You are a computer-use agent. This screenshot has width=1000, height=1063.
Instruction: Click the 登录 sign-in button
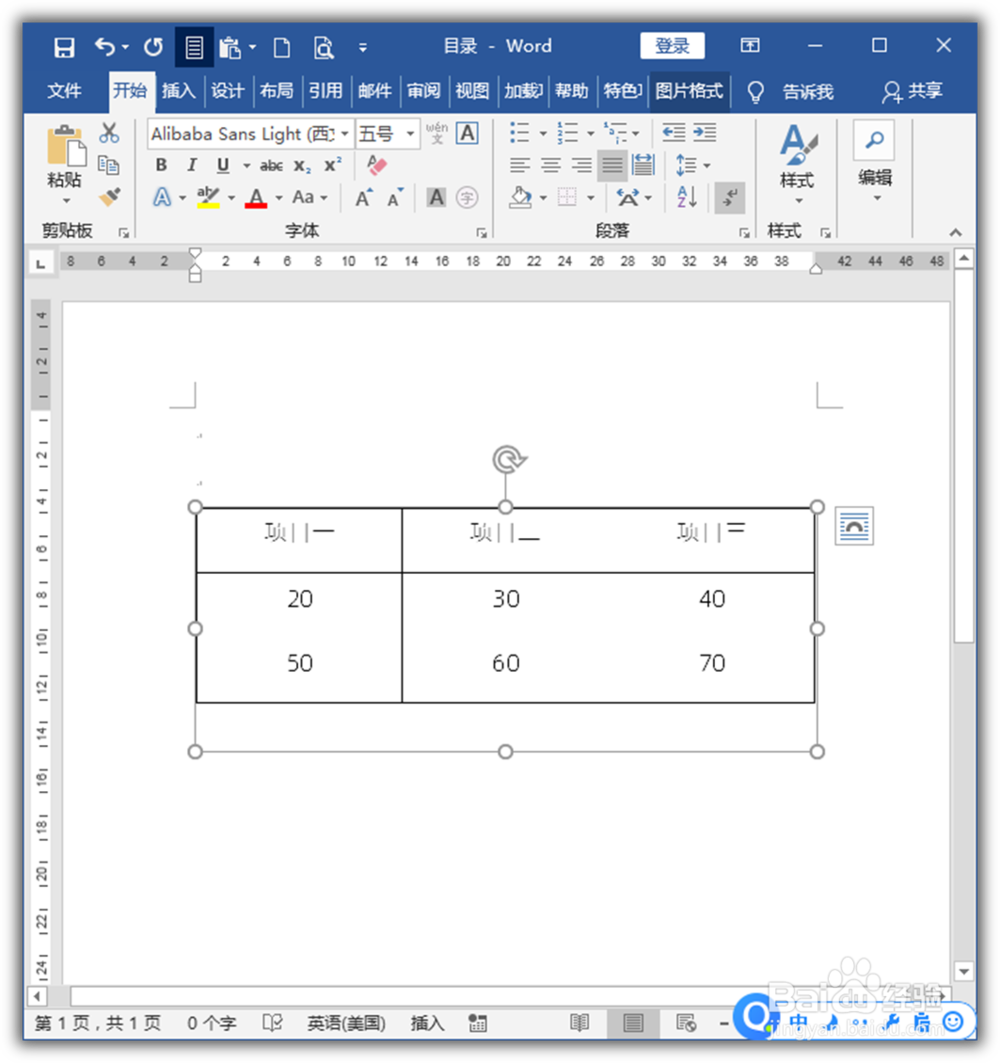[672, 45]
